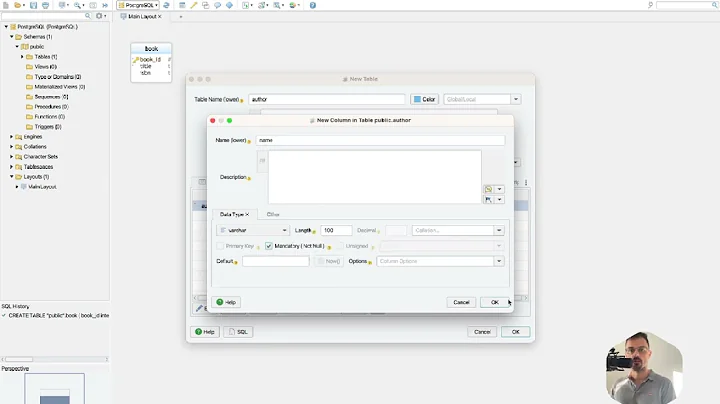The width and height of the screenshot is (720, 404).
Task: Close the Main Layout tab
Action: (x=160, y=16)
